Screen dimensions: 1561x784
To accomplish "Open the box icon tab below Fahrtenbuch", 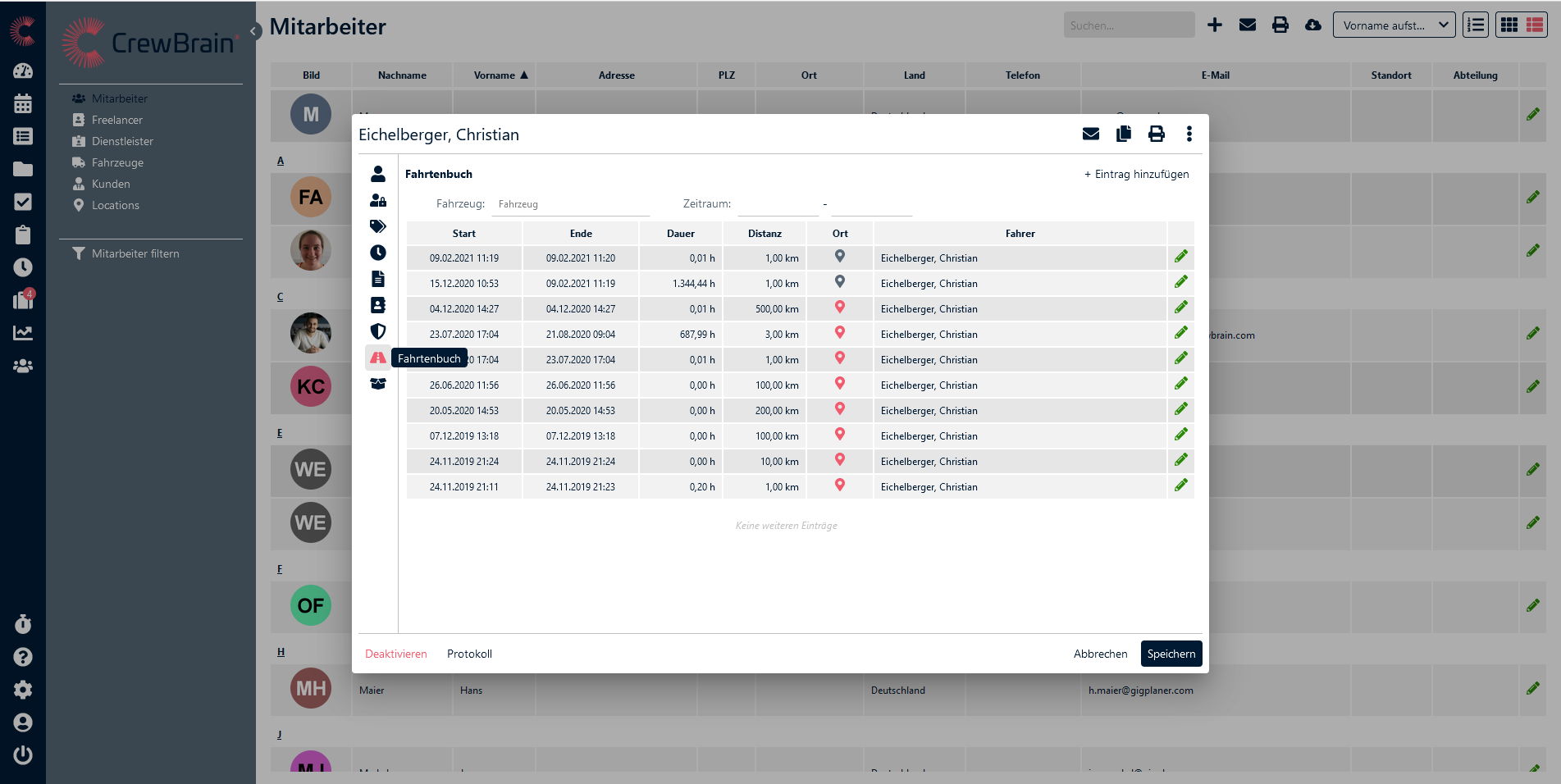I will [x=378, y=384].
